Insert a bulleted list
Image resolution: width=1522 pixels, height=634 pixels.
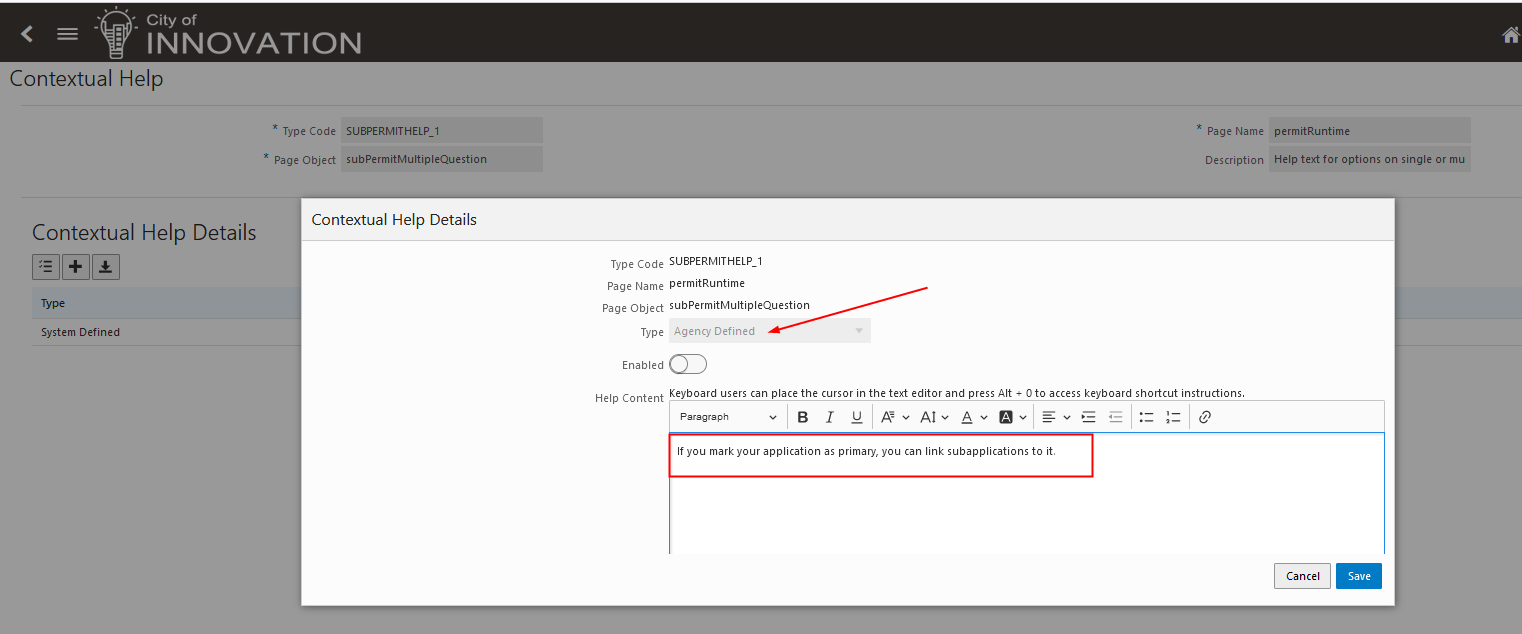[1147, 417]
